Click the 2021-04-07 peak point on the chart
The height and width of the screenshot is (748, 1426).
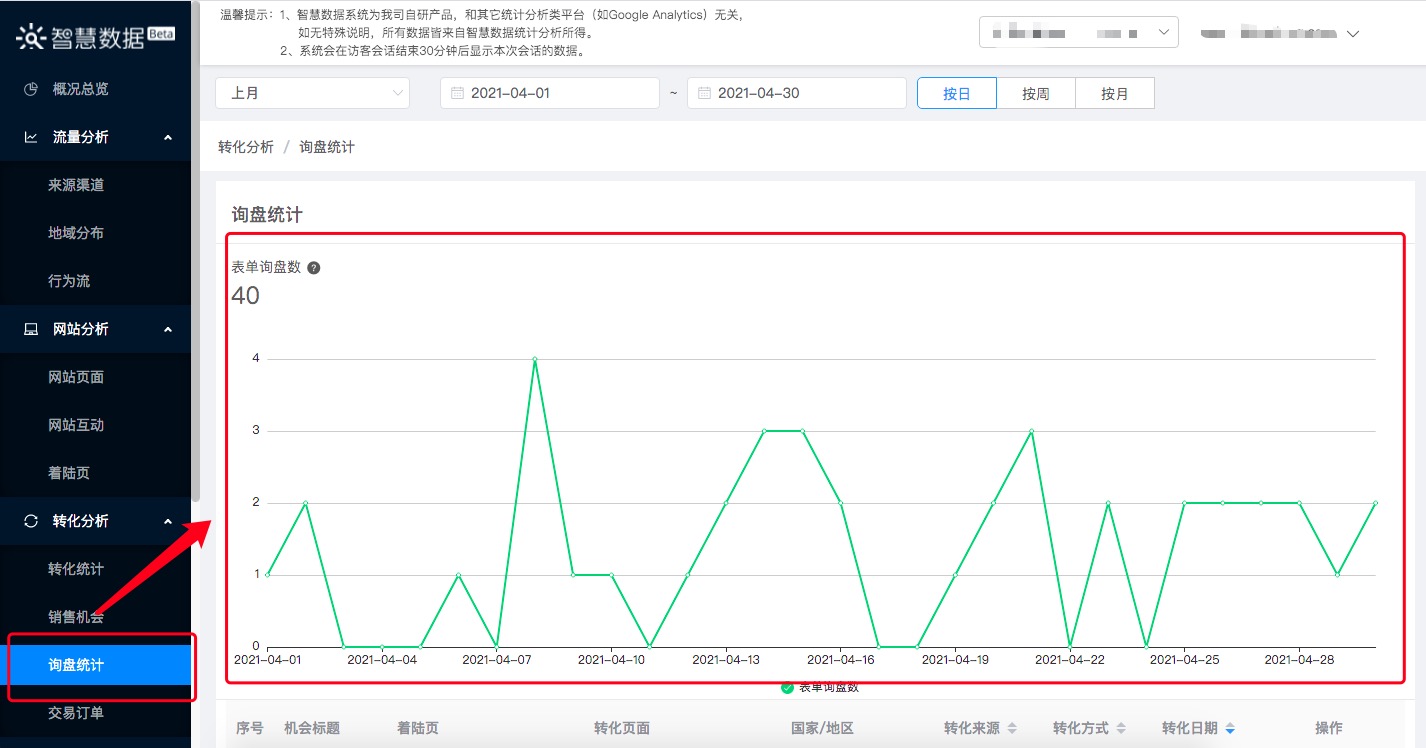[x=535, y=359]
